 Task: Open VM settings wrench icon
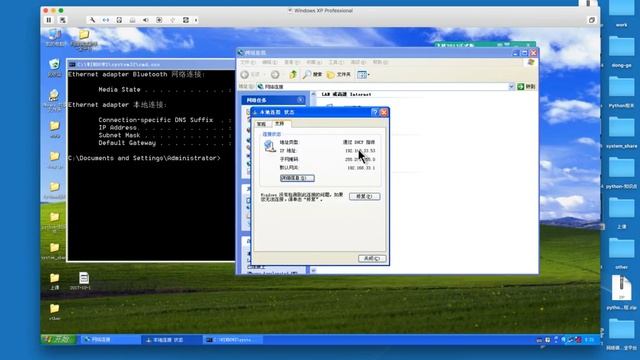(92, 20)
